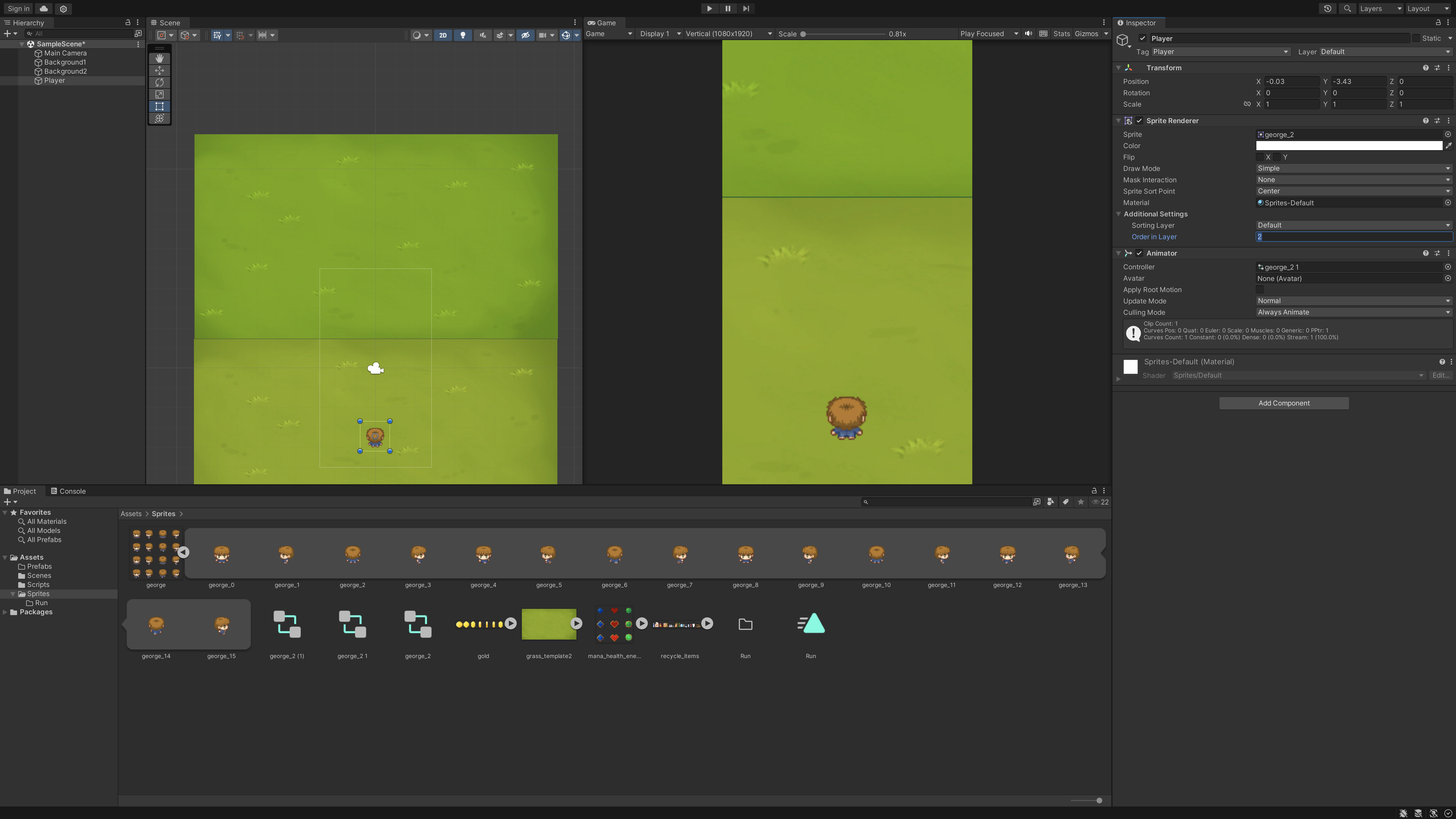Toggle Flip X checkbox in Sprite Renderer

(x=1260, y=157)
